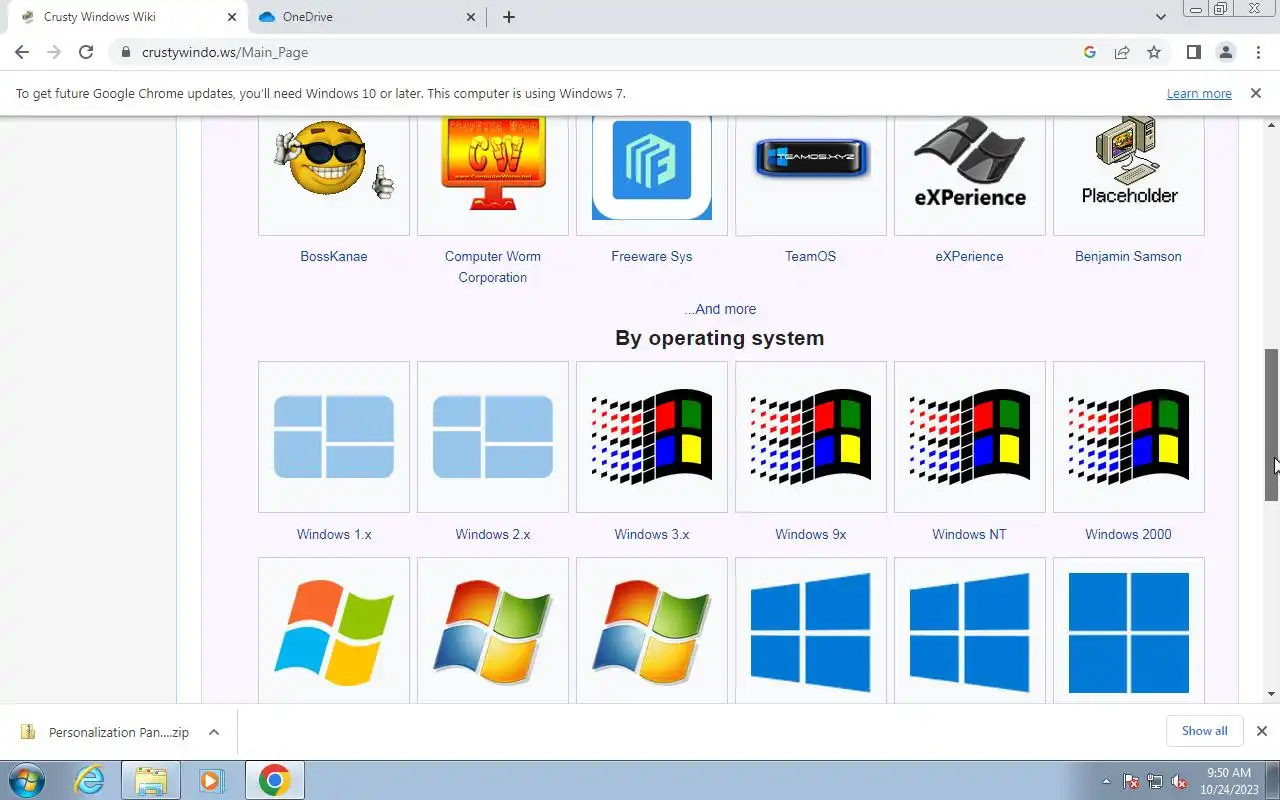
Task: Open the eXPerience text link
Action: pos(970,256)
